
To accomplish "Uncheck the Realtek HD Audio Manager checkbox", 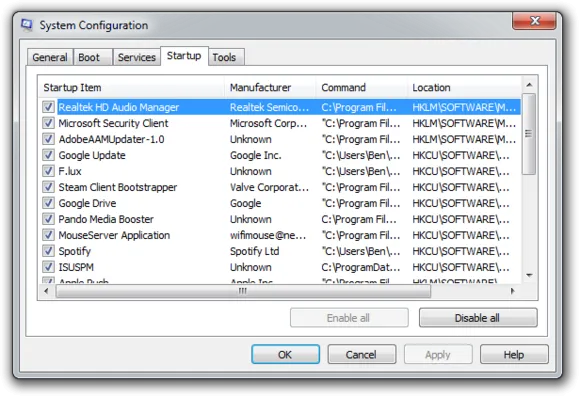I will tap(48, 107).
